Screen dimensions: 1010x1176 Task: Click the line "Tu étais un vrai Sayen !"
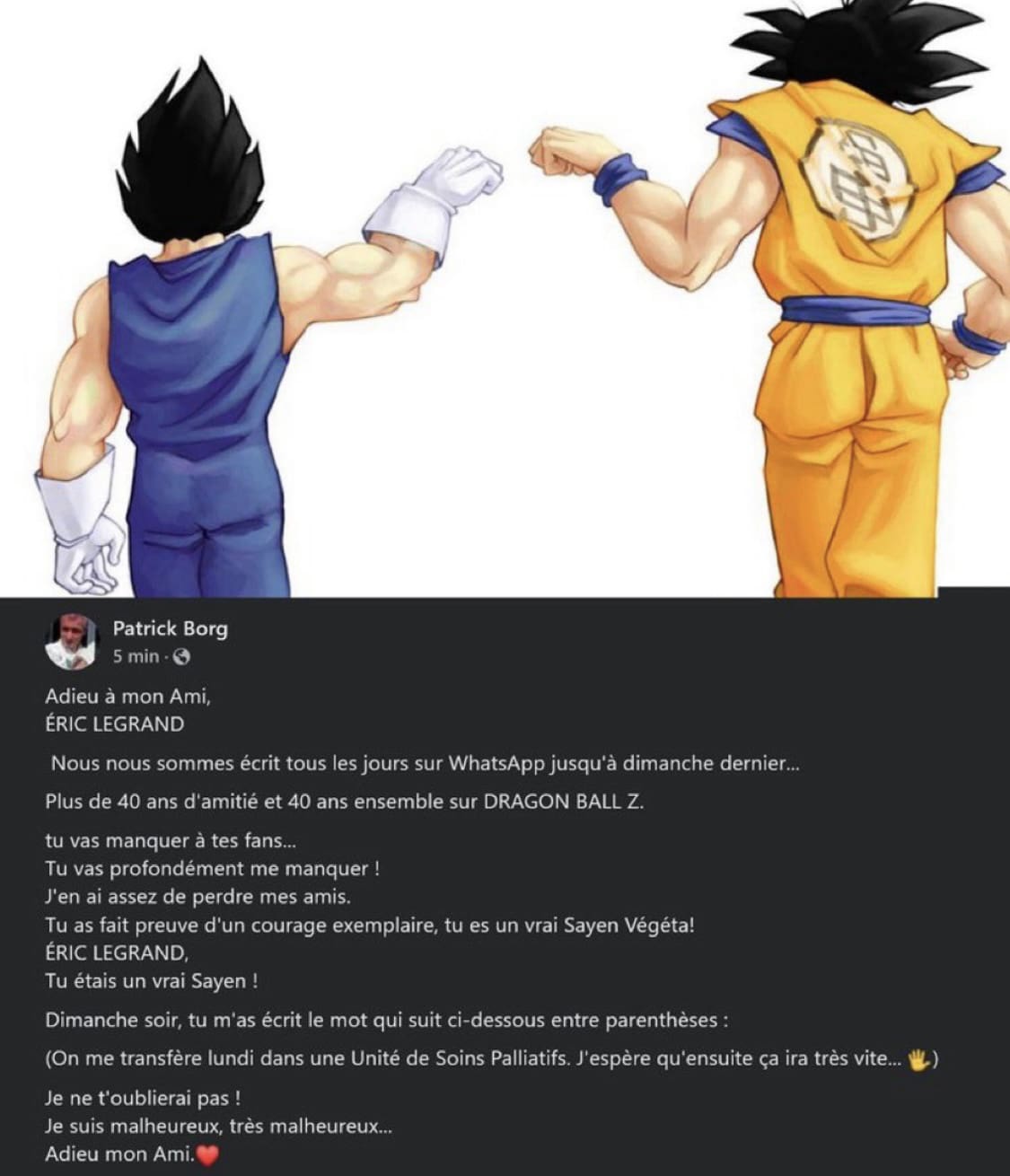[x=152, y=981]
